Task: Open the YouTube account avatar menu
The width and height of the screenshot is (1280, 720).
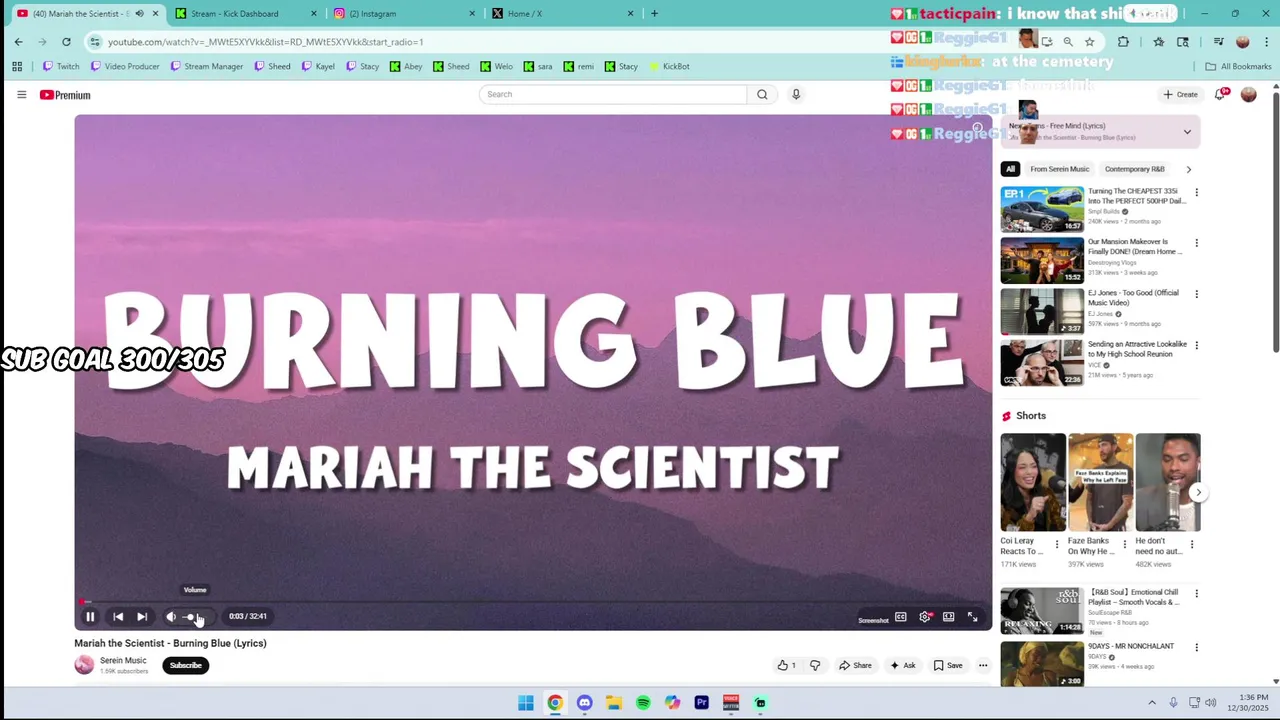Action: tap(1248, 95)
